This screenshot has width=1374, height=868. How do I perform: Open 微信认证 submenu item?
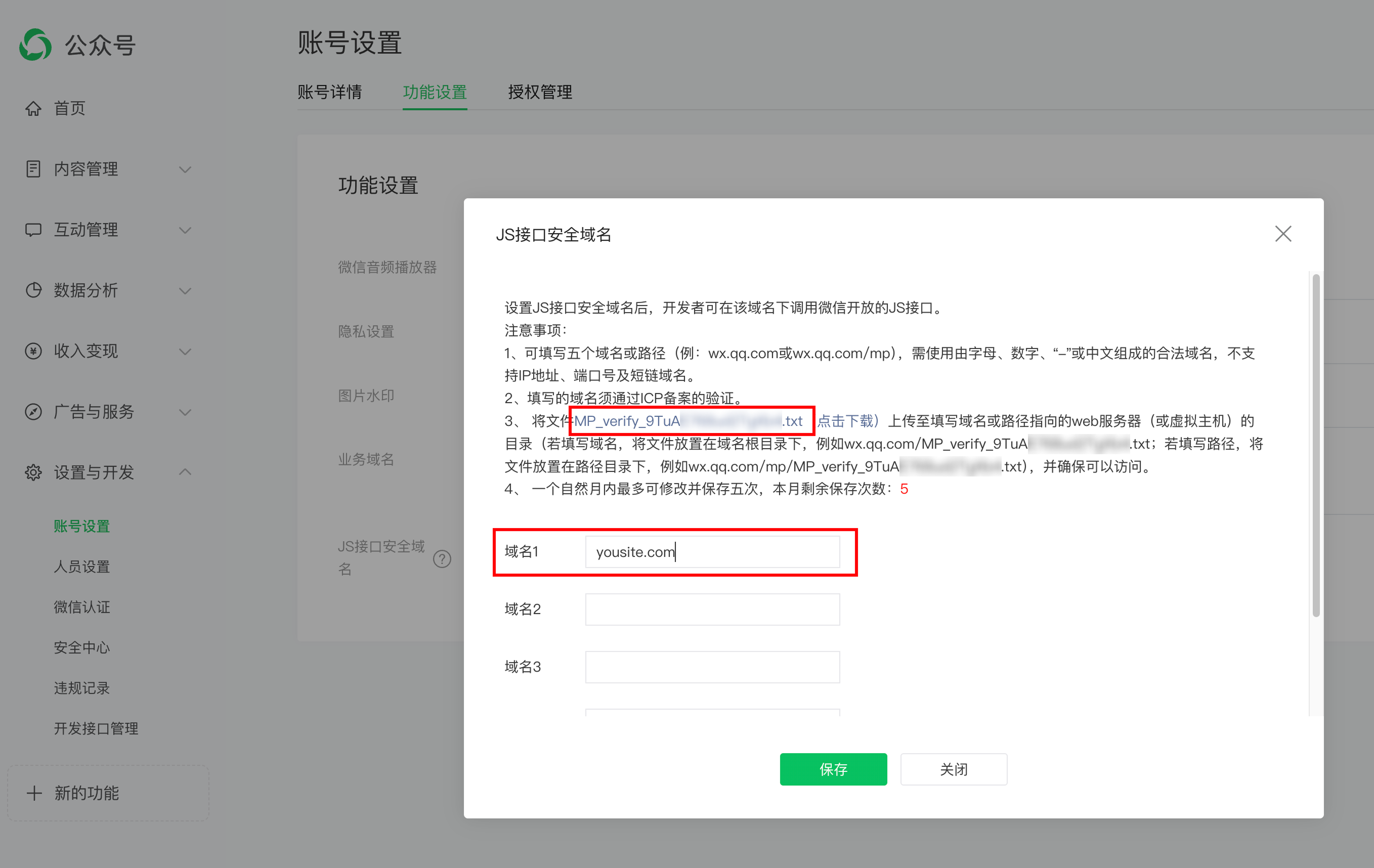pos(81,606)
